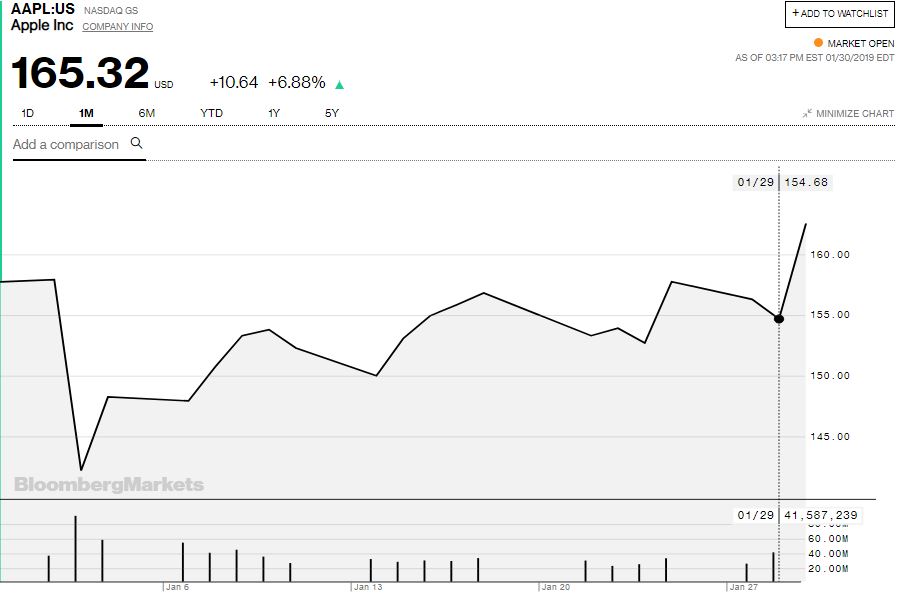Click the 01/29 date label in the volume panel

point(755,515)
